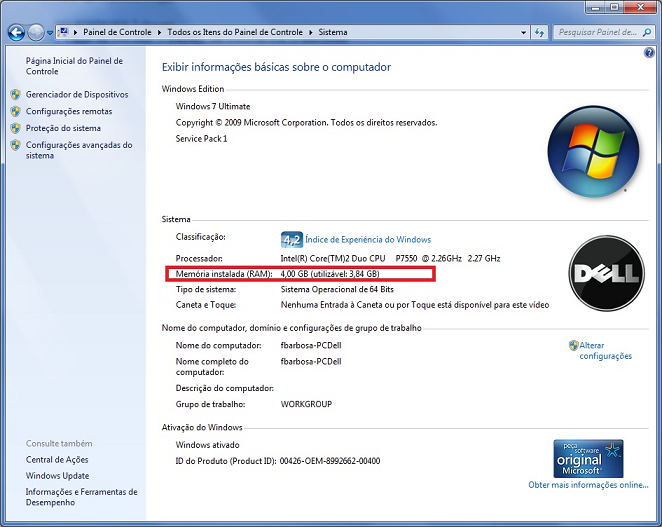
Task: Select Sistema breadcrumb in address bar
Action: pyautogui.click(x=333, y=32)
